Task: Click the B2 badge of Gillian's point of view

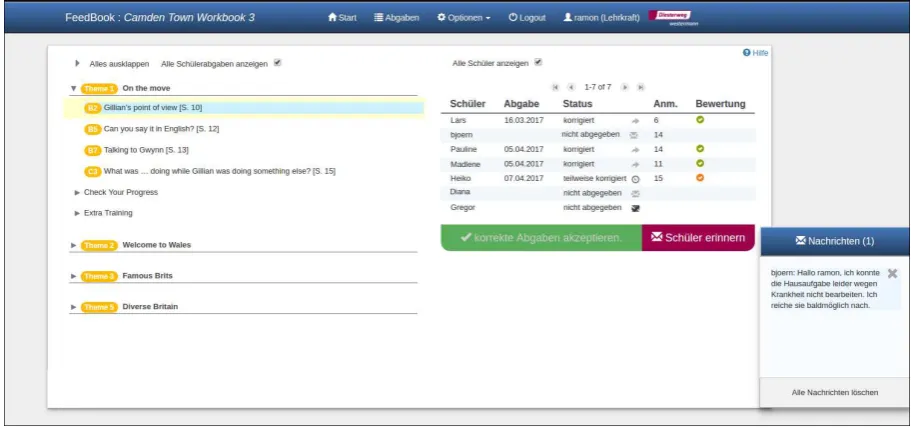Action: pyautogui.click(x=93, y=108)
